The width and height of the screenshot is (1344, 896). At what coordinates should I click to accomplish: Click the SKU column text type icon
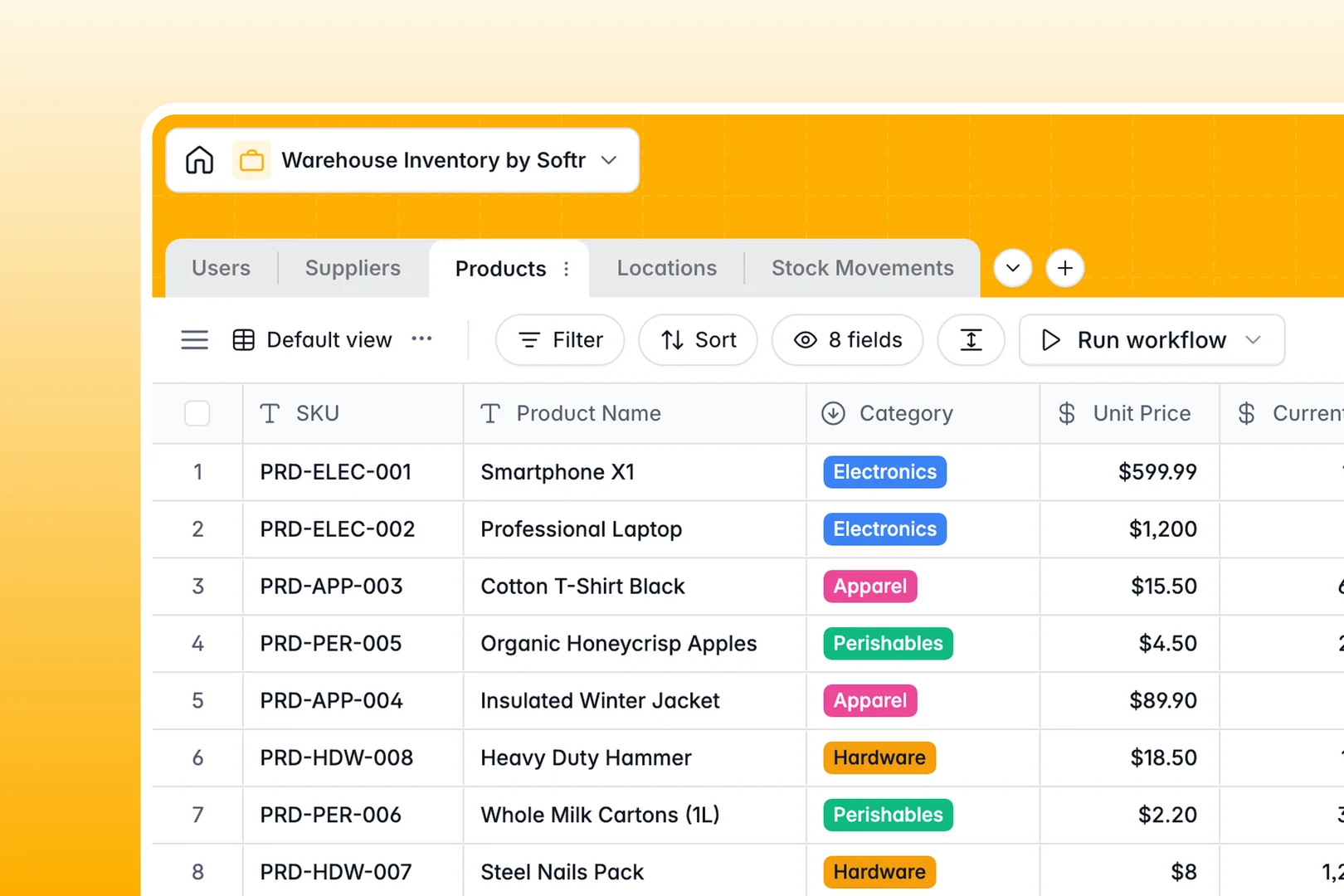270,413
